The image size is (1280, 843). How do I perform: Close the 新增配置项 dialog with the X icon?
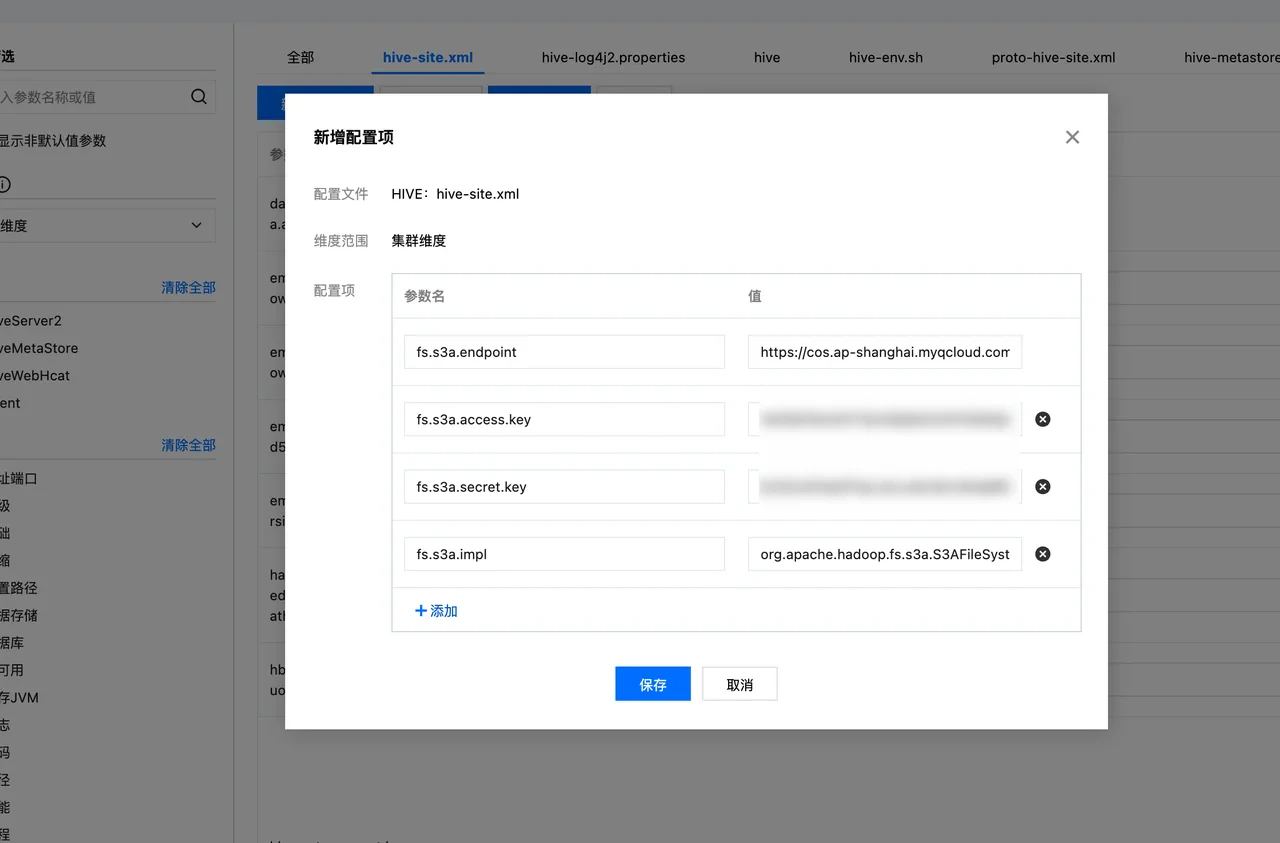tap(1072, 137)
